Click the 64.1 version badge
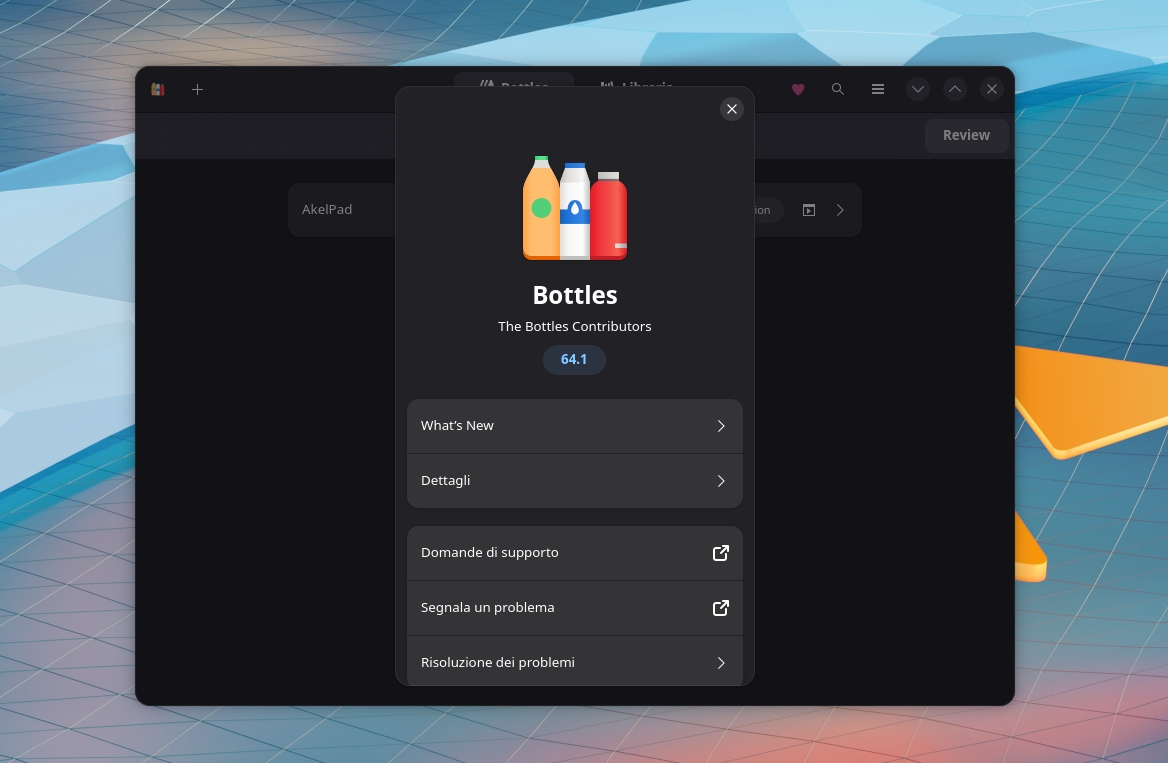The width and height of the screenshot is (1168, 763). [574, 360]
